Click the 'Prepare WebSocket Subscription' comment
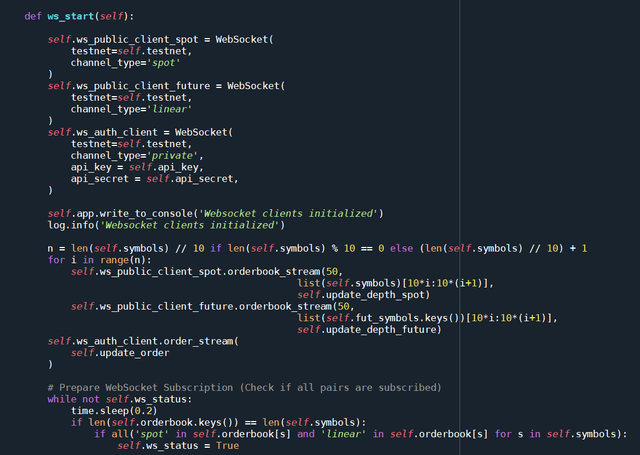Screen dimensions: 640x455 point(244,388)
